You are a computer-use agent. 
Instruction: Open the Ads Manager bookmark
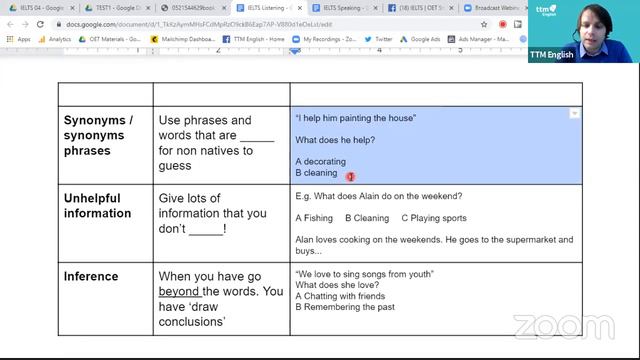click(x=478, y=39)
